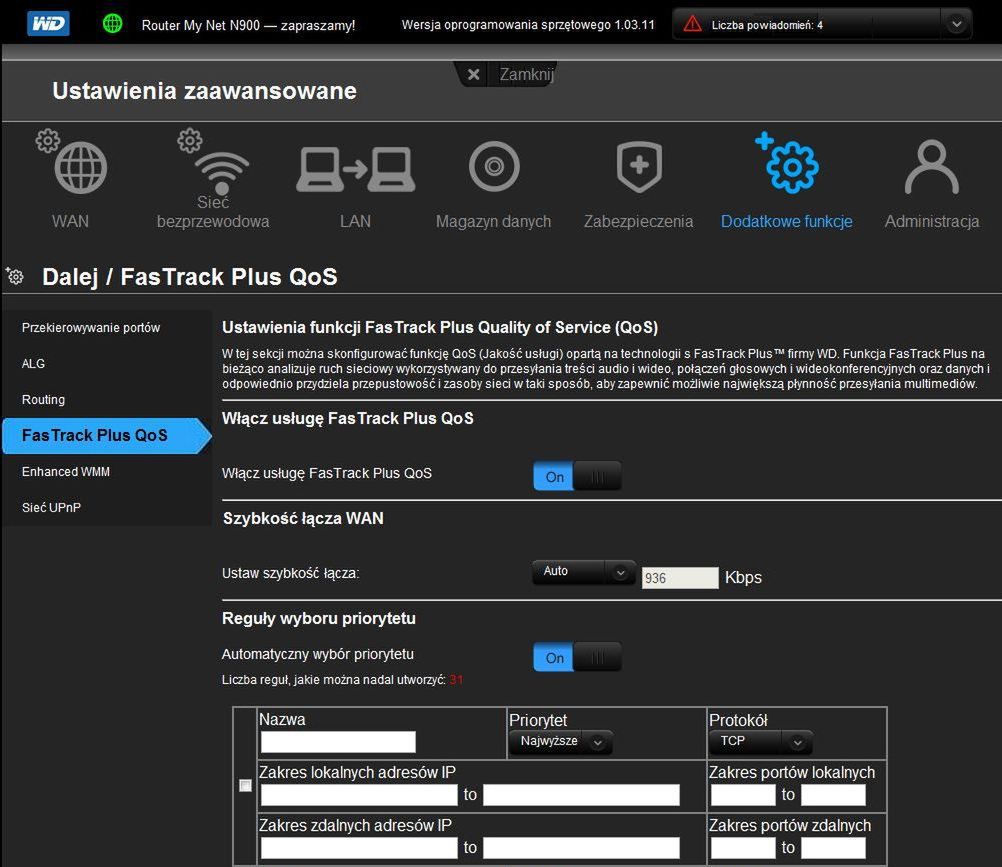
Task: Click the remote port range end field
Action: coord(833,848)
